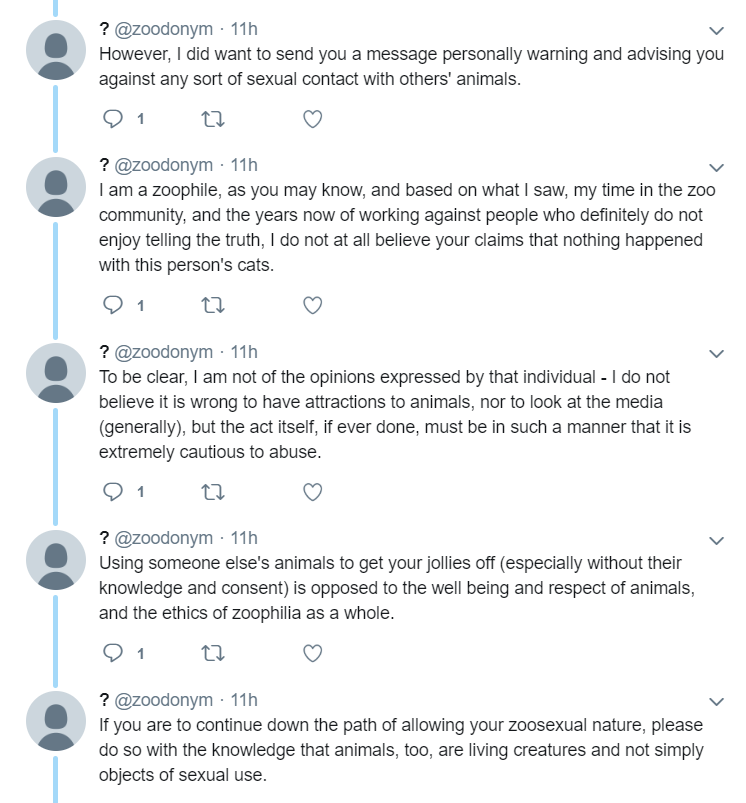Open @zoodonym profile from the first tweet
Image resolution: width=746 pixels, height=803 pixels.
point(163,29)
